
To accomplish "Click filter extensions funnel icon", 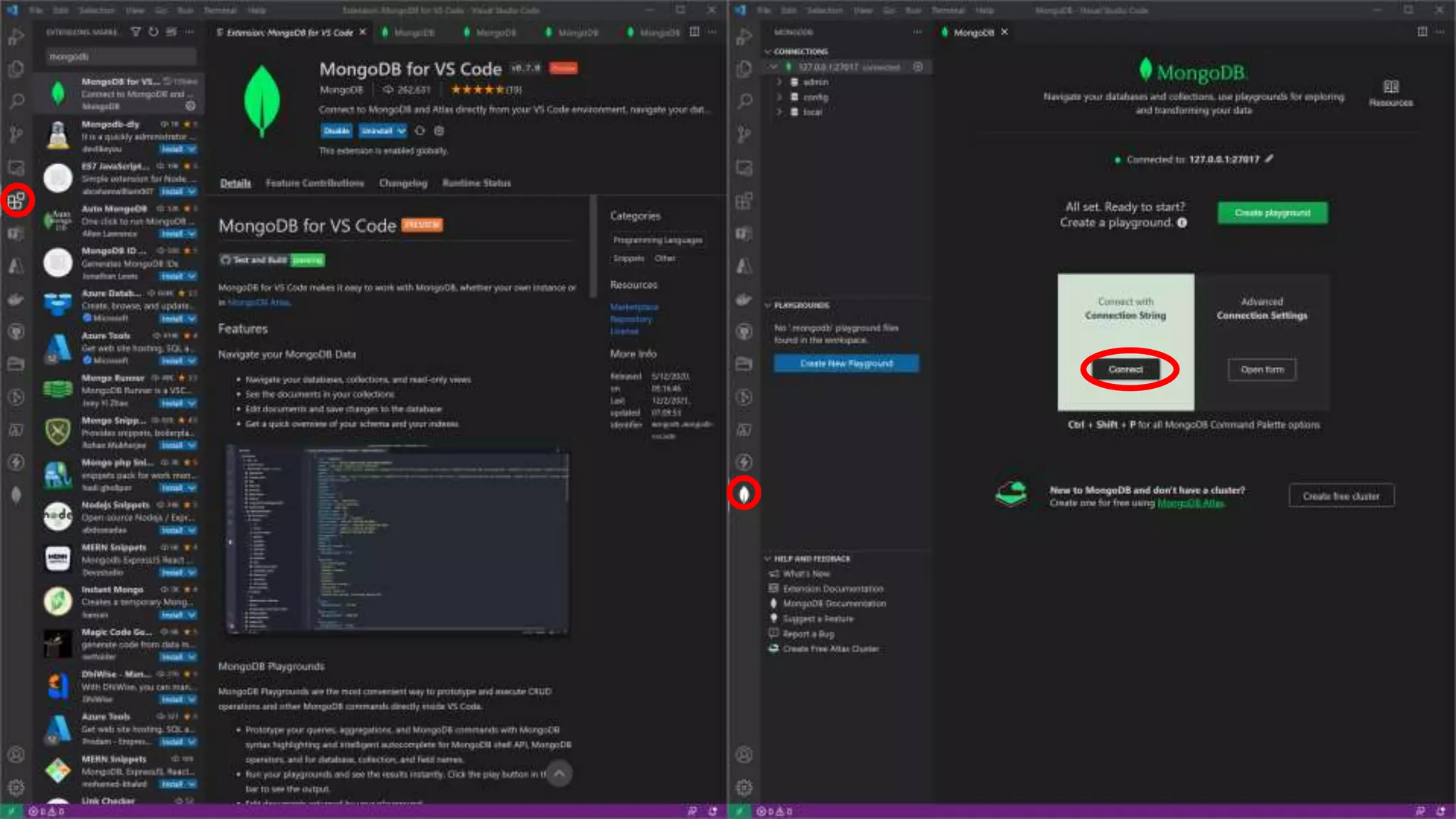I will tap(136, 32).
